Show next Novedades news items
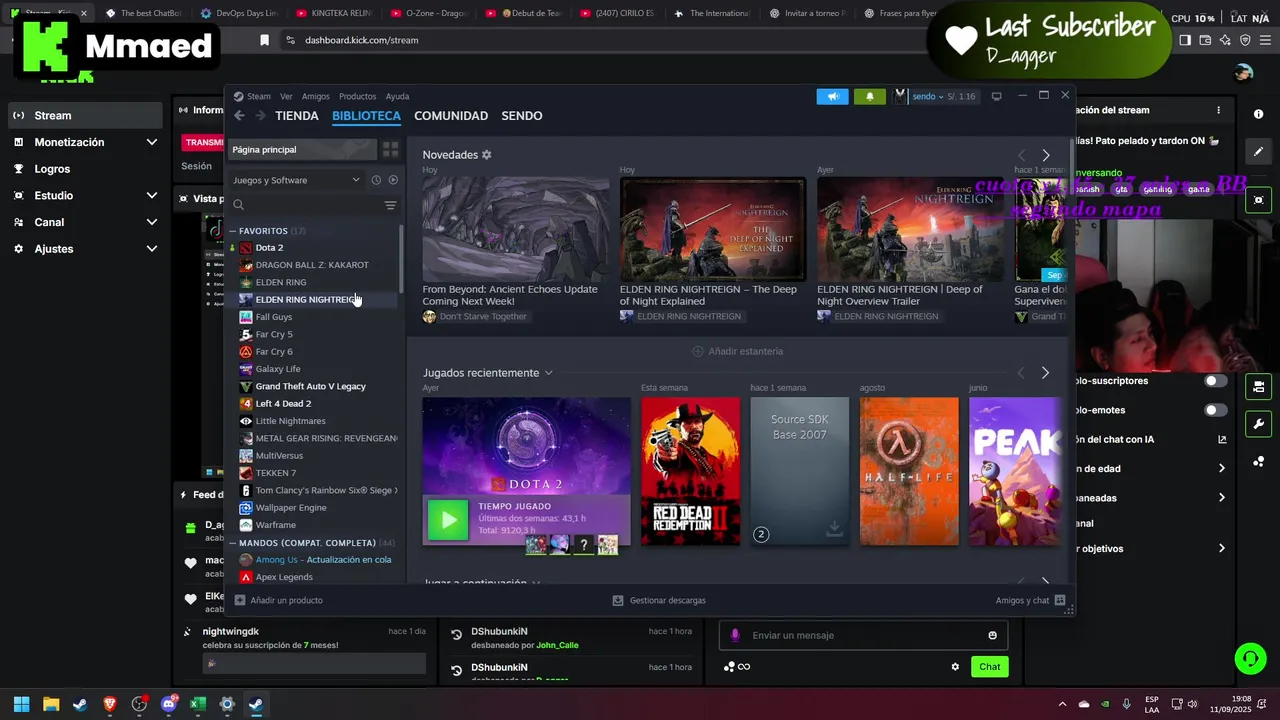 pyautogui.click(x=1046, y=155)
